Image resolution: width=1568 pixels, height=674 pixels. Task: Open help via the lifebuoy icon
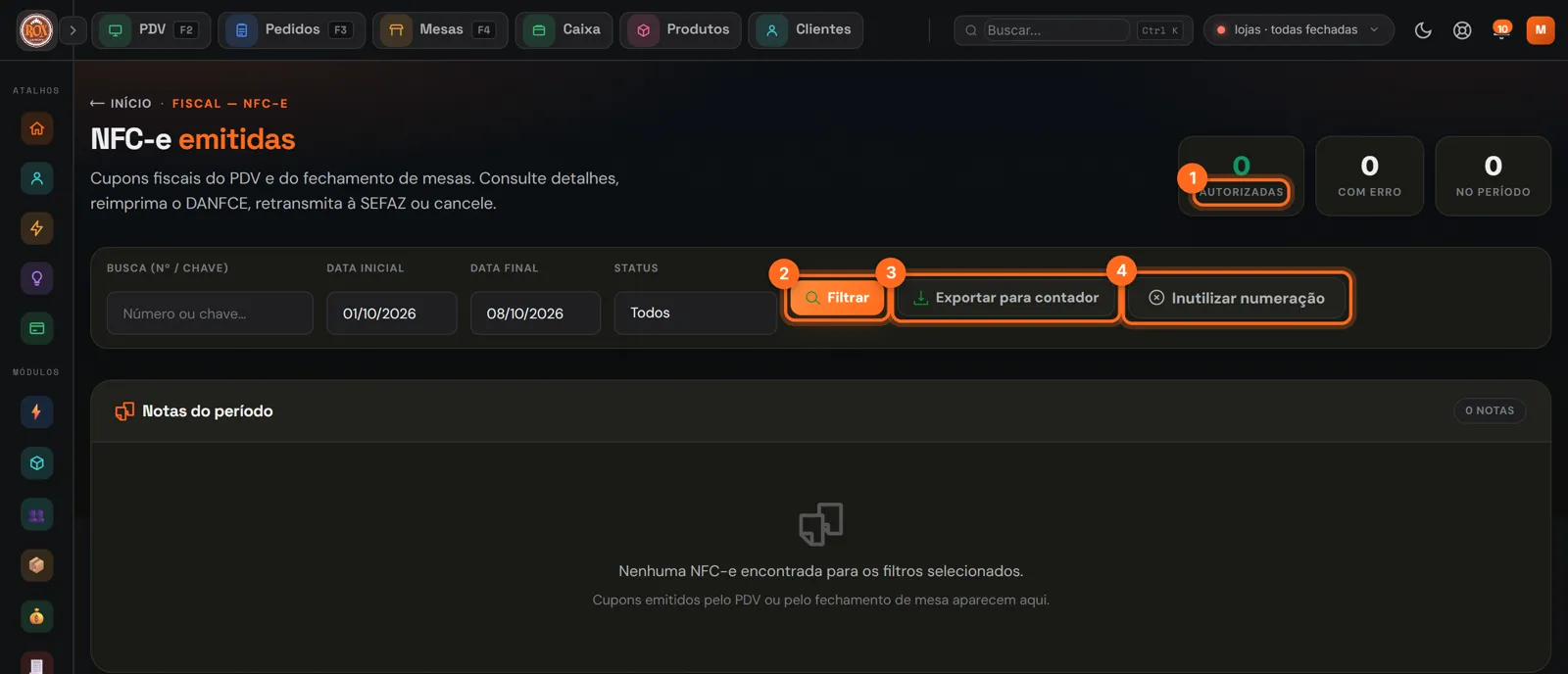coord(1462,30)
